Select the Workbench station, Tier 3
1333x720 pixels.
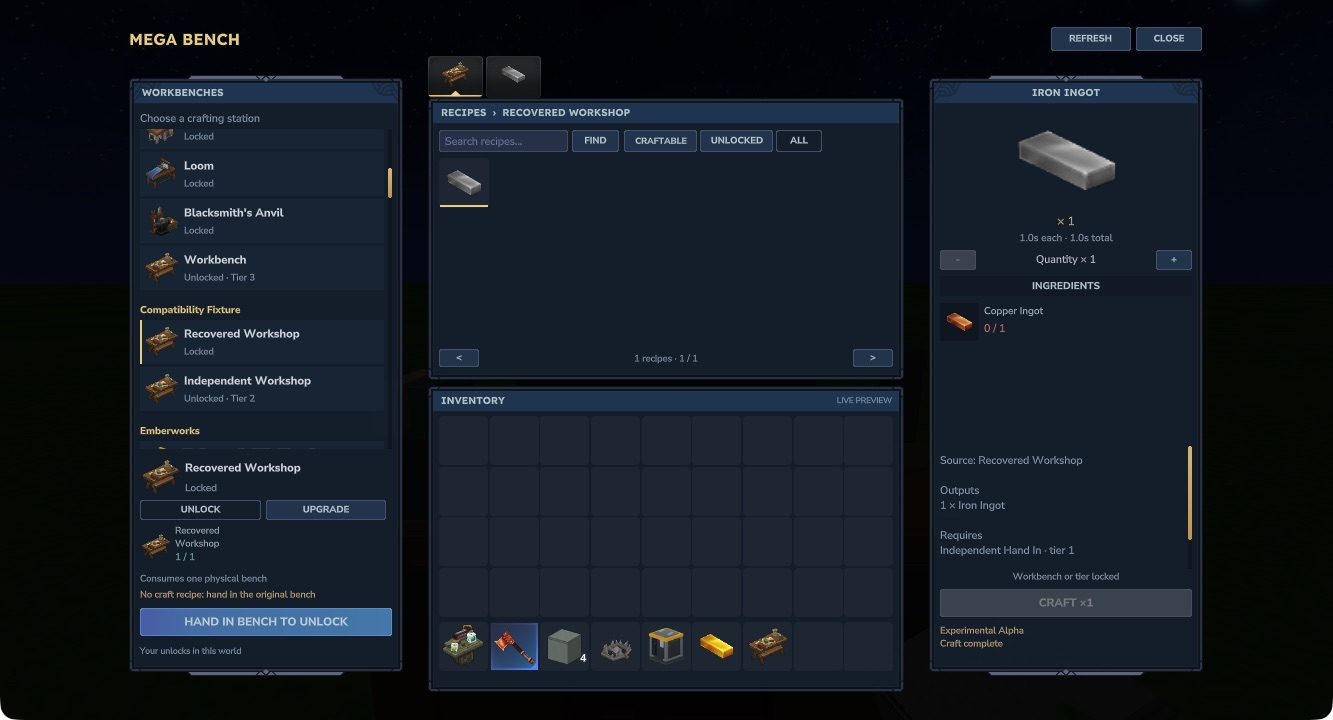(x=262, y=267)
